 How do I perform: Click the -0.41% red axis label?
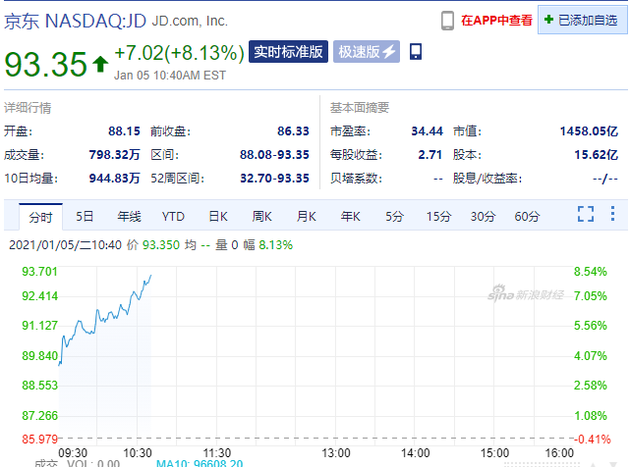point(592,439)
